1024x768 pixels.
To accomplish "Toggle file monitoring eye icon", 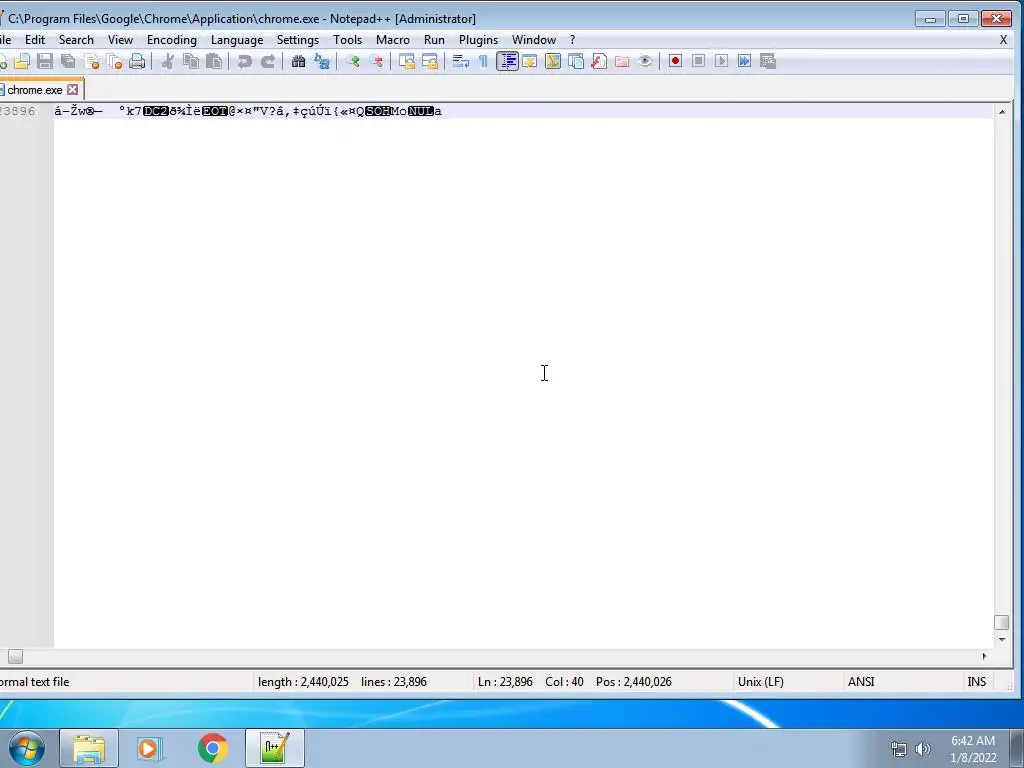I will pyautogui.click(x=645, y=61).
